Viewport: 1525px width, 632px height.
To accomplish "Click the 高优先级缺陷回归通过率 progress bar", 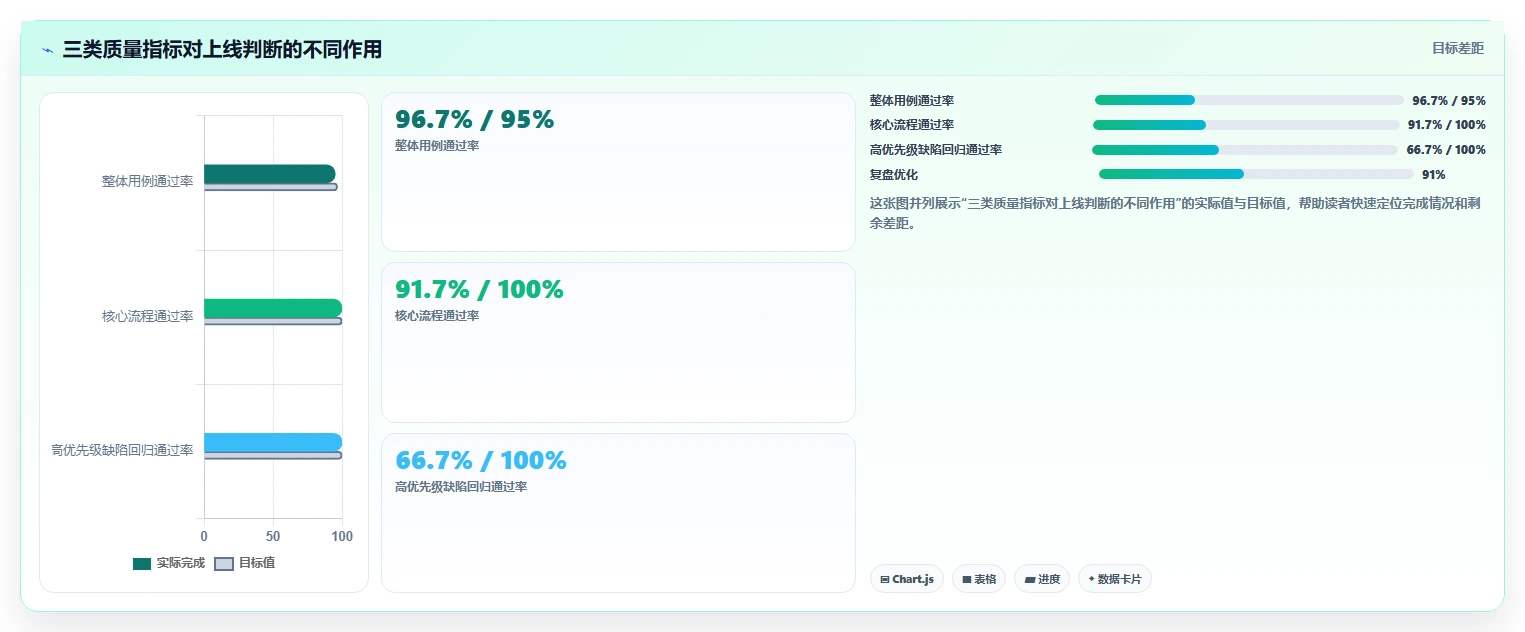I will point(1245,150).
